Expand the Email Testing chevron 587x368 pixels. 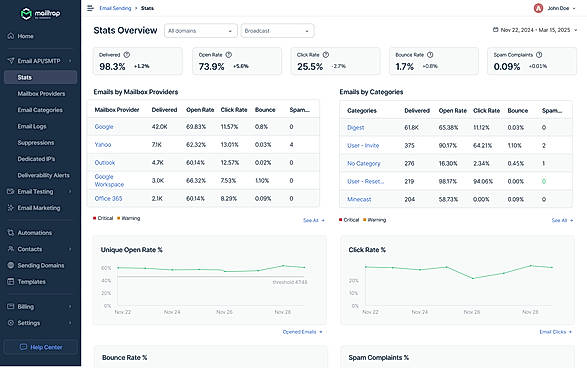[x=70, y=191]
